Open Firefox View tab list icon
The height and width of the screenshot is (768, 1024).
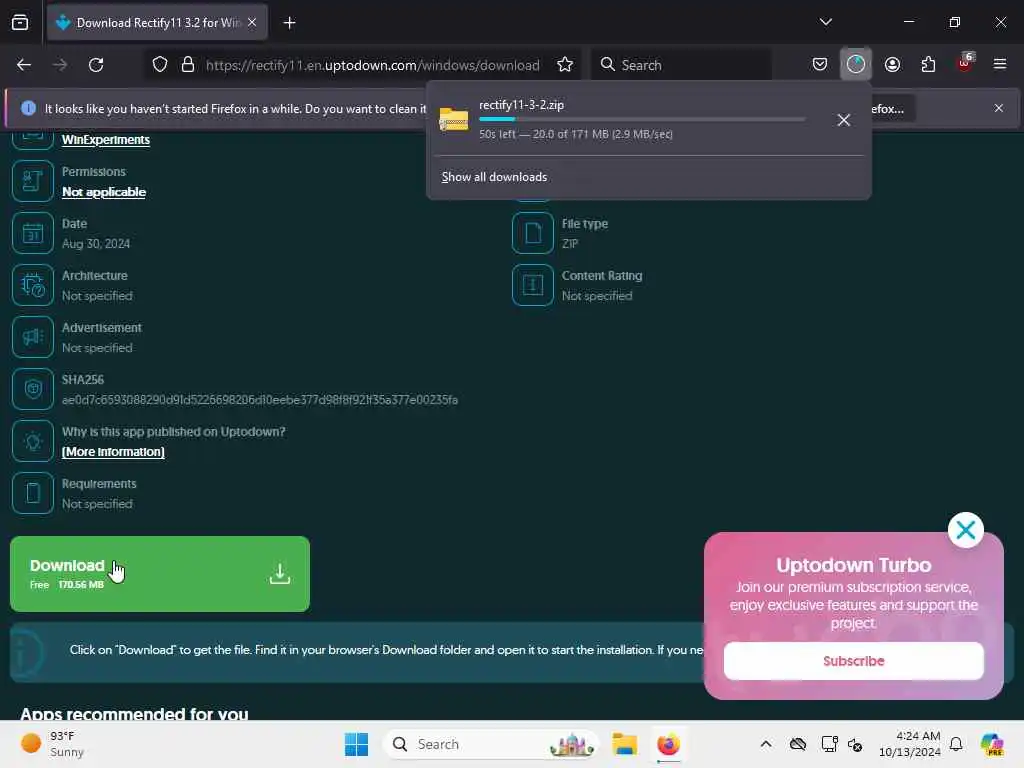click(20, 22)
